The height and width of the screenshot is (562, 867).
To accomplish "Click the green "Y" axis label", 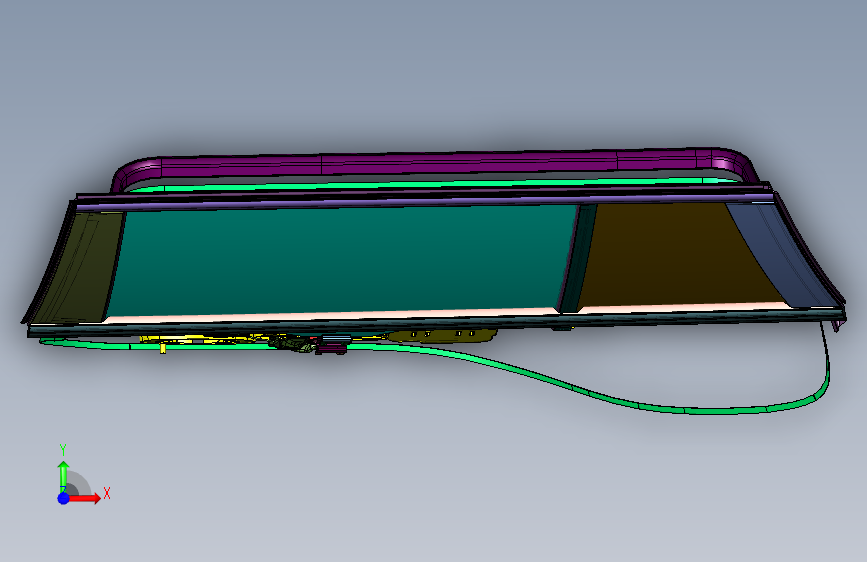I will pyautogui.click(x=63, y=450).
